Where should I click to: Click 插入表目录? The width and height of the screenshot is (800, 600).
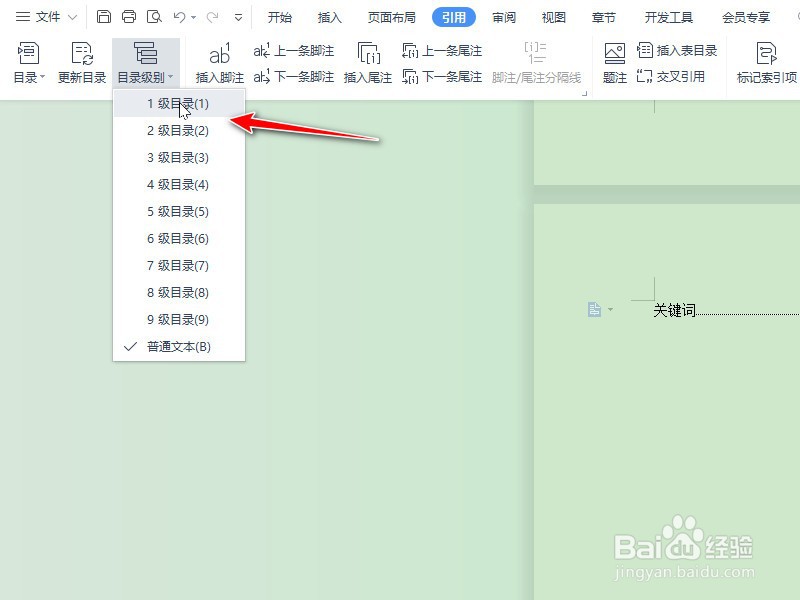pos(677,51)
